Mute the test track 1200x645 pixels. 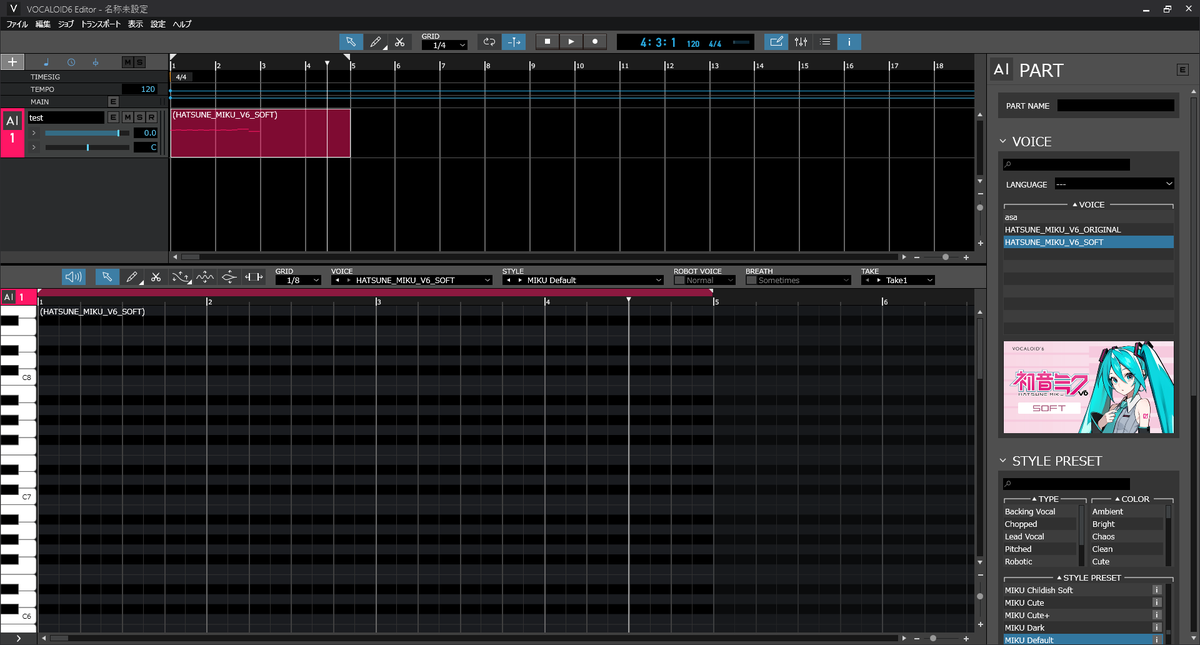126,118
